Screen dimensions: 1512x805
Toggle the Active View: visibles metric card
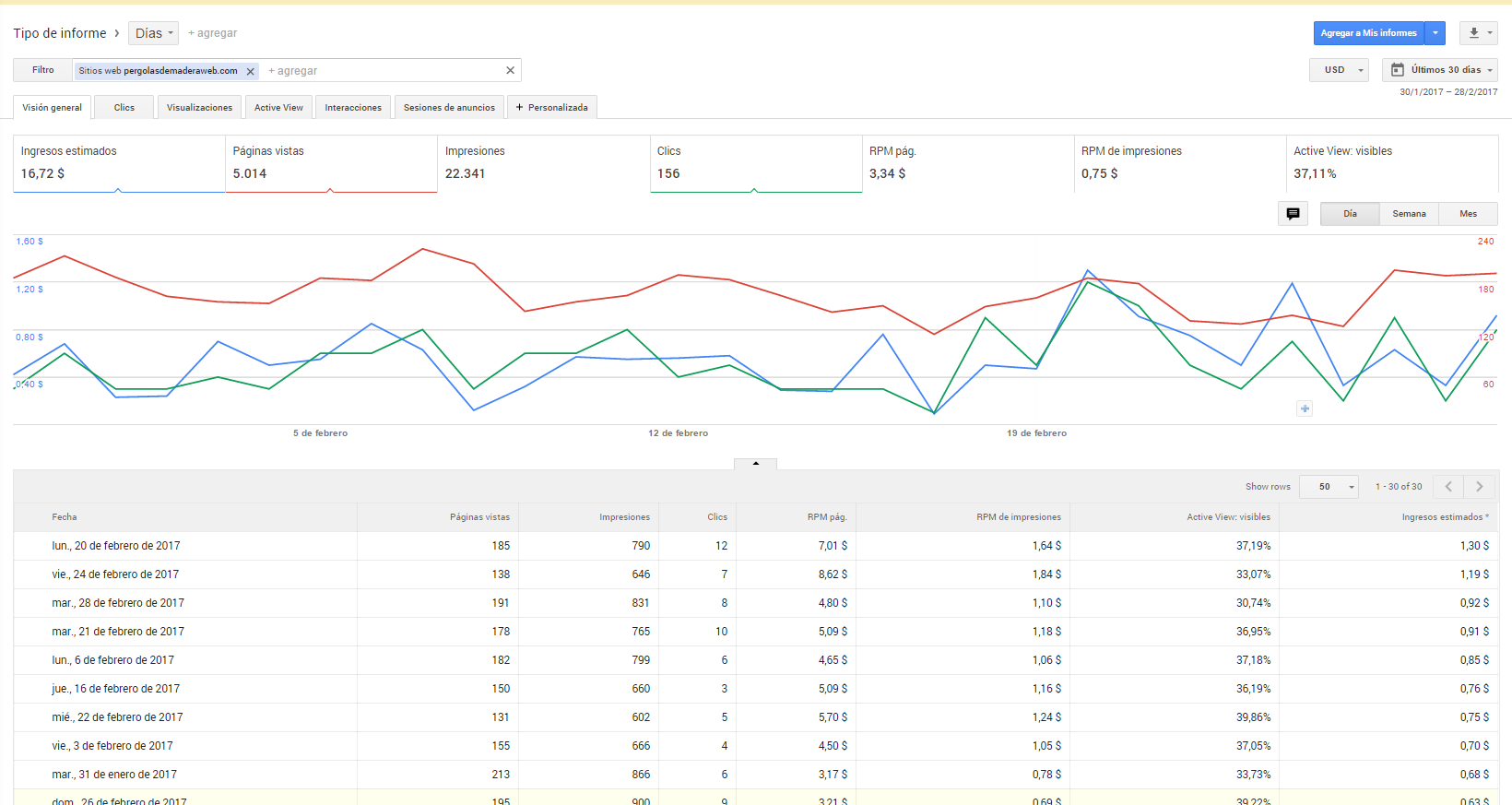[x=1392, y=164]
